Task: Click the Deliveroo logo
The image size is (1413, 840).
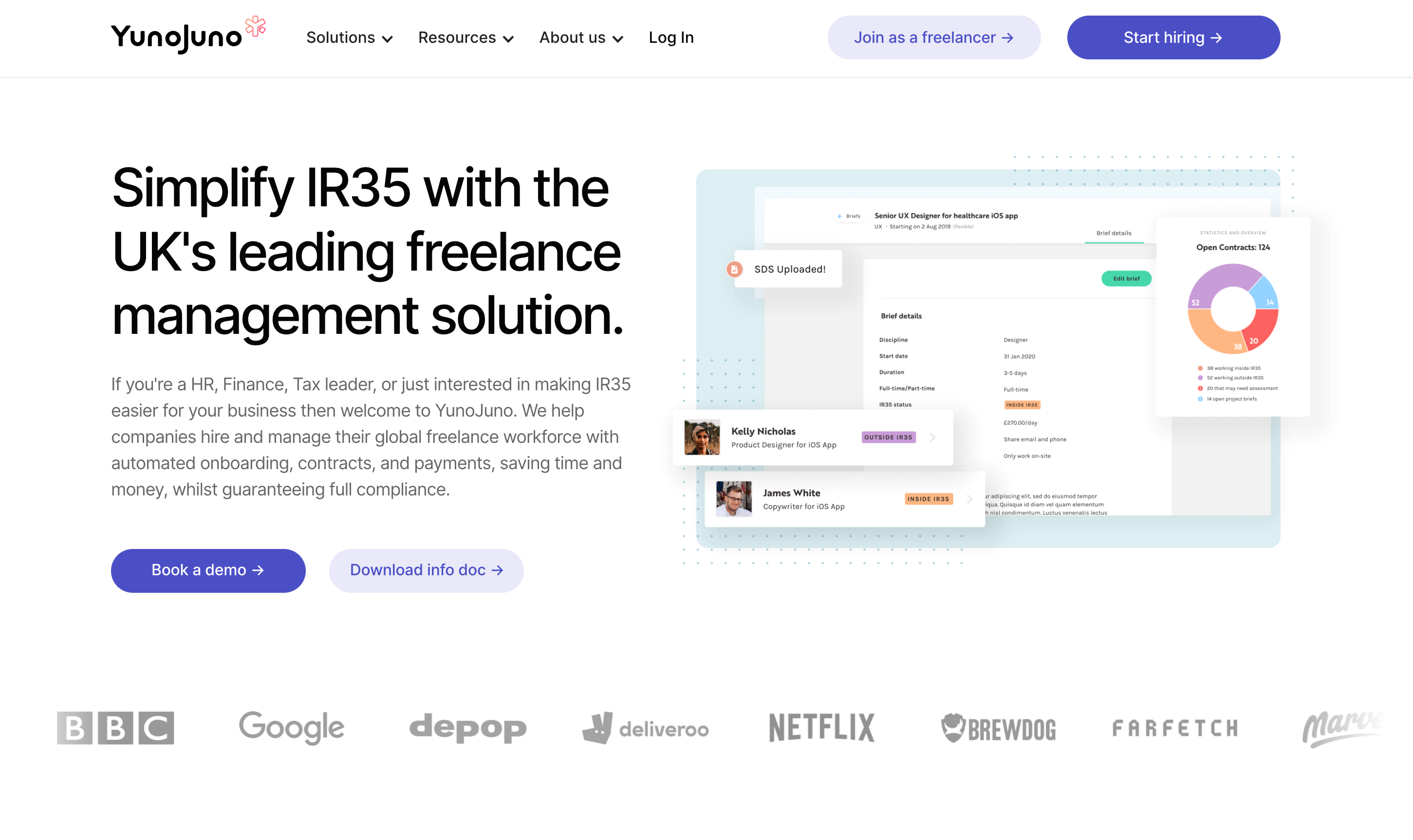Action: click(646, 728)
